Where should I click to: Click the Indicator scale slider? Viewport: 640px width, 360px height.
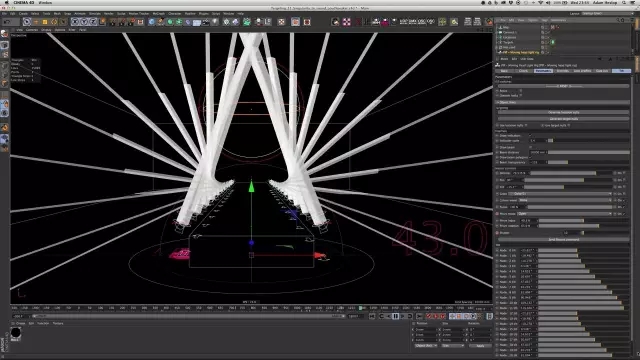tap(589, 140)
